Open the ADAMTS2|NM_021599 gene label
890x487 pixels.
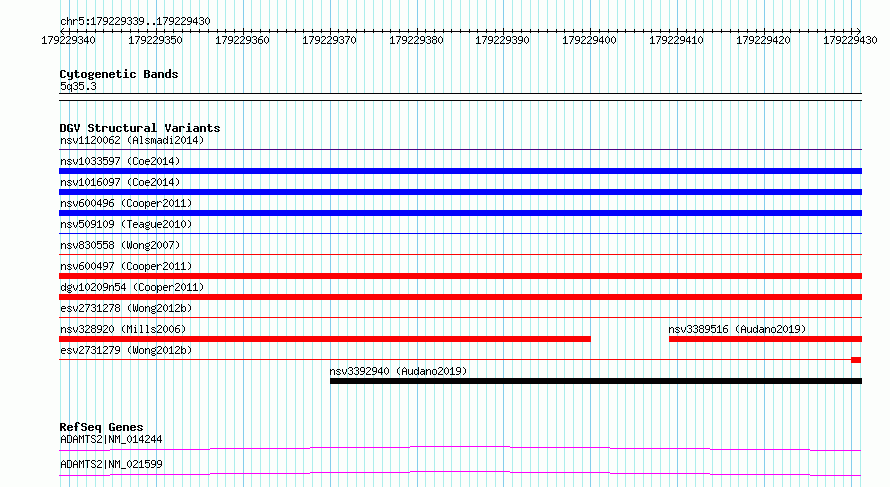click(111, 464)
